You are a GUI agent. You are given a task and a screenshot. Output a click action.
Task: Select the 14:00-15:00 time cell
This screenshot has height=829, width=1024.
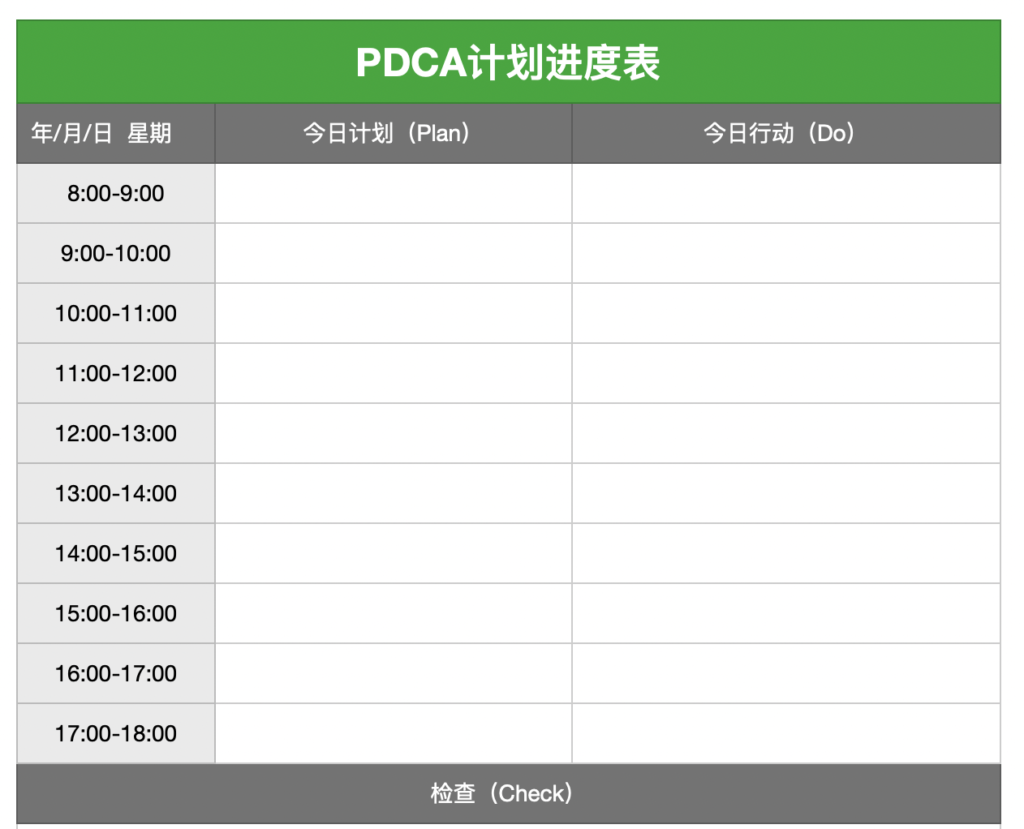pyautogui.click(x=115, y=553)
